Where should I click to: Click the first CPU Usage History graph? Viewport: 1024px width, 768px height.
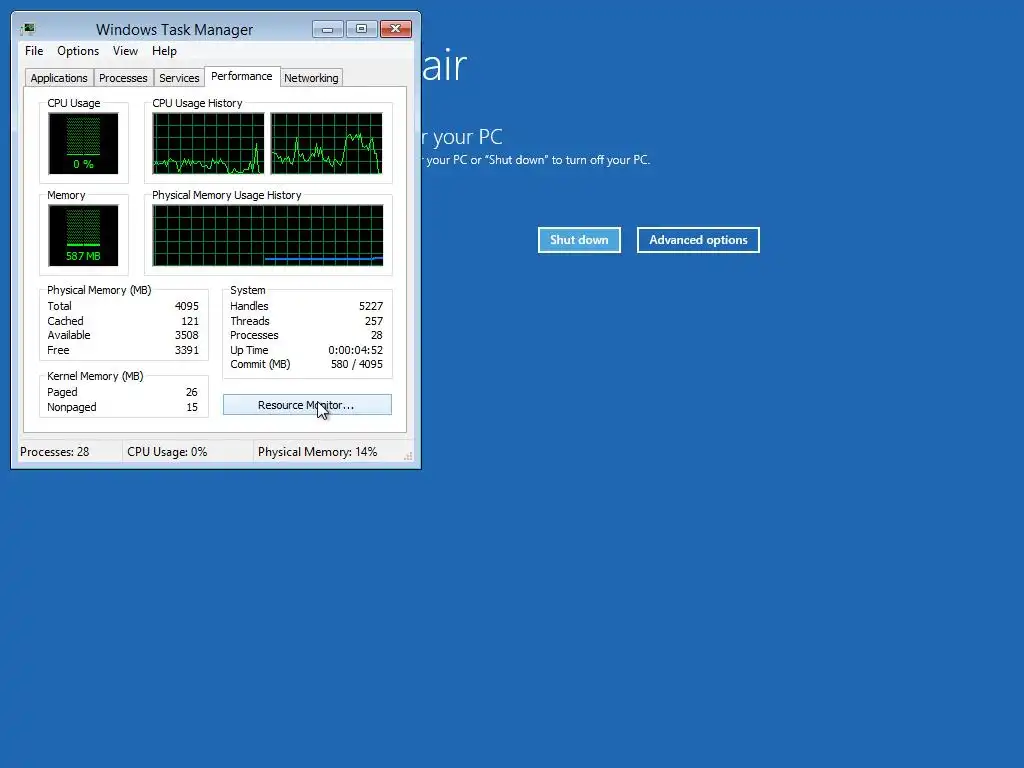click(208, 144)
